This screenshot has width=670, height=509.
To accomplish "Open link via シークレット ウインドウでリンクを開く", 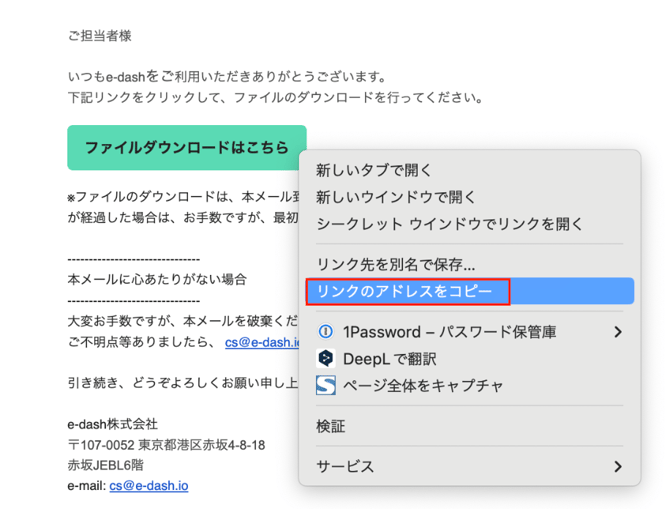I will click(449, 223).
